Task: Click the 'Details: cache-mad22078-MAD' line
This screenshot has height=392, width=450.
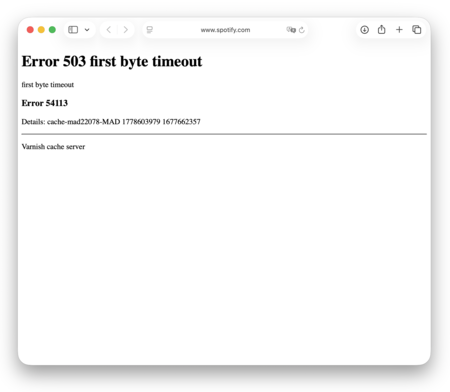Action: [x=111, y=122]
